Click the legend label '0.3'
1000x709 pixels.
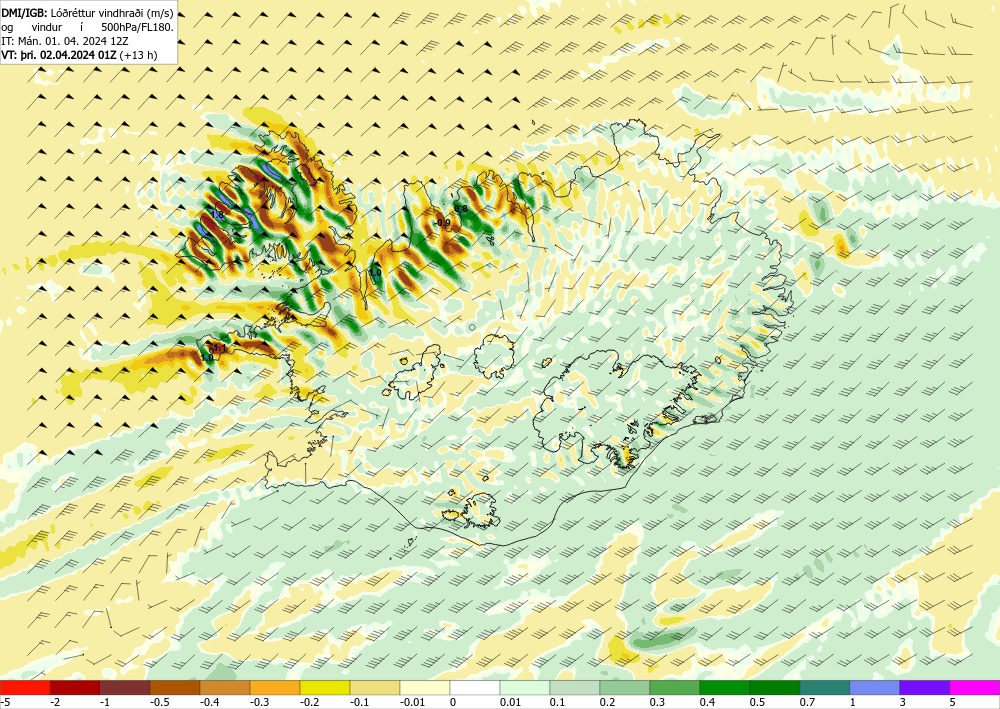658,702
